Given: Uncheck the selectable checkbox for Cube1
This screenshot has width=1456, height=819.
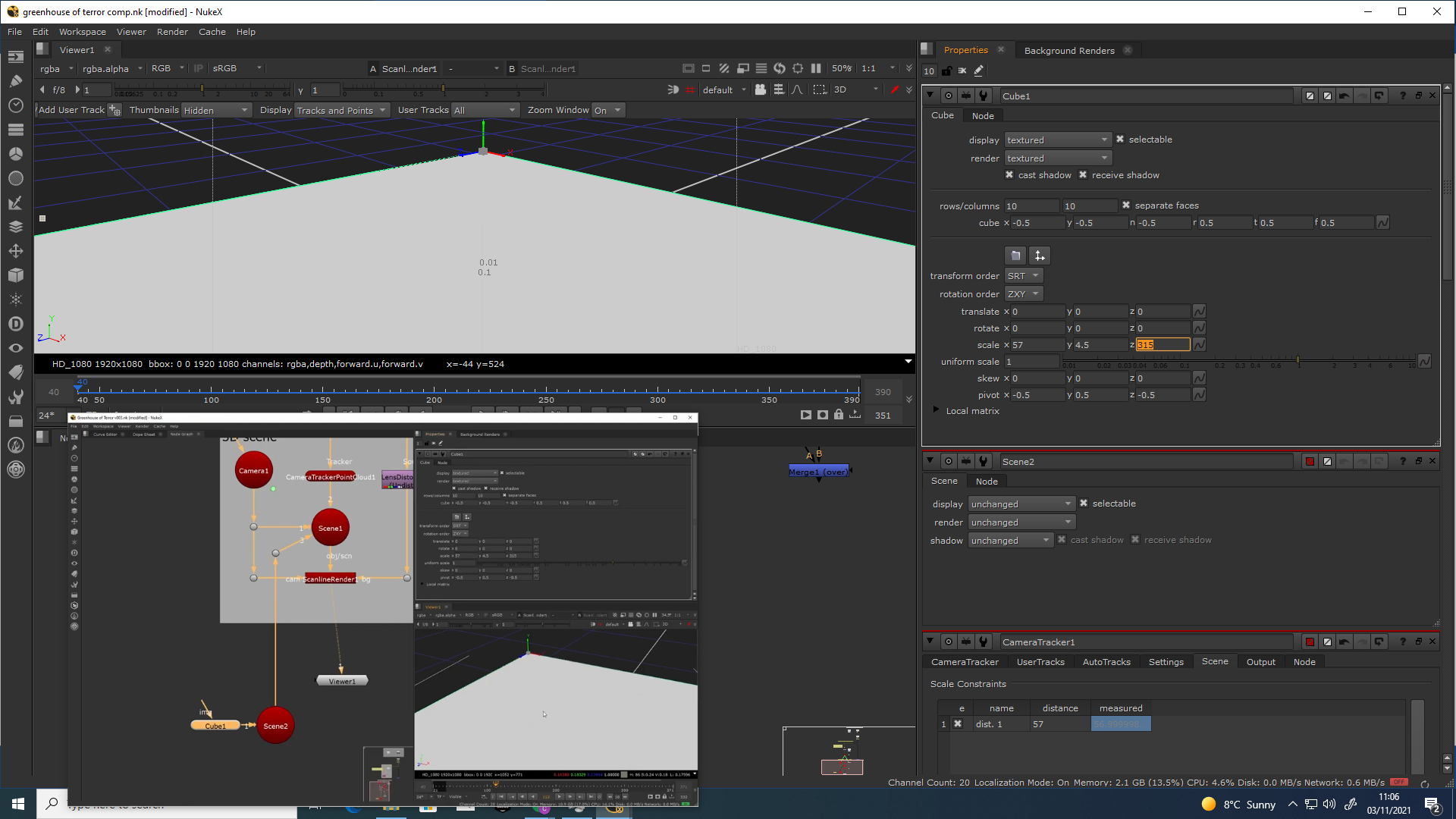Looking at the screenshot, I should tap(1120, 140).
